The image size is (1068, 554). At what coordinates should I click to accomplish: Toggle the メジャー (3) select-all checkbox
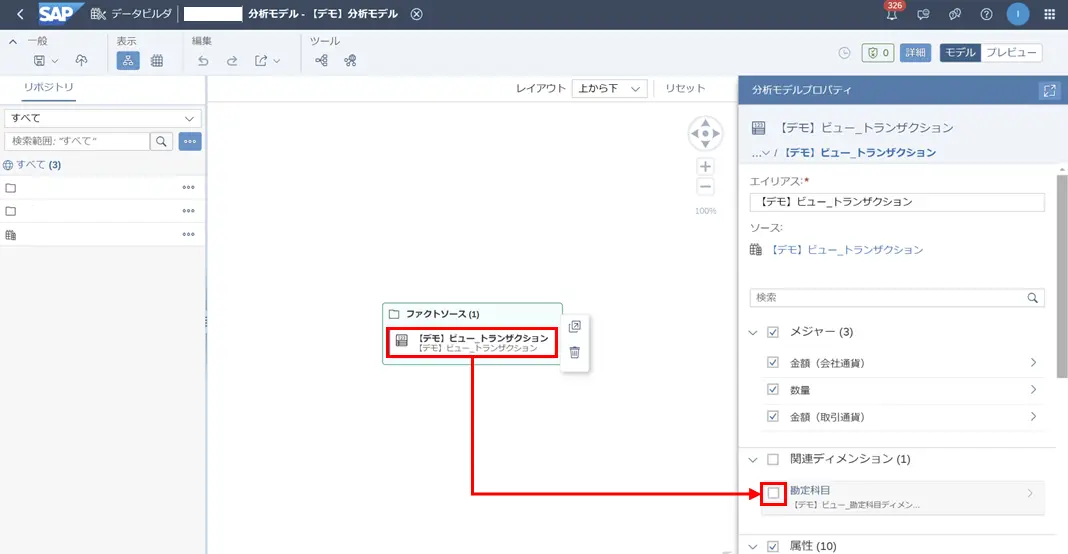coord(773,333)
